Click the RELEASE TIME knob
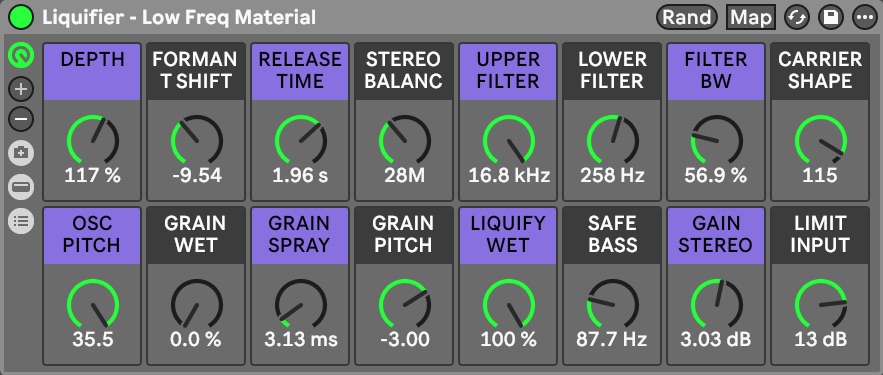 301,141
